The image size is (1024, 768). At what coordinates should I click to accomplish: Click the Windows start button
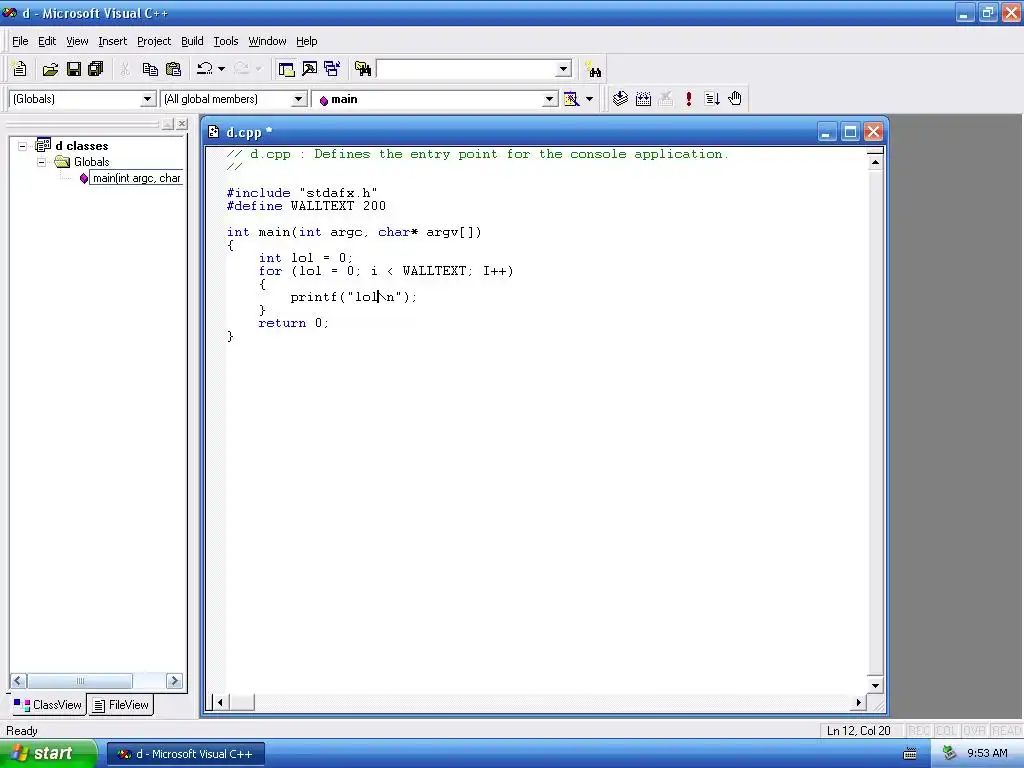[49, 753]
